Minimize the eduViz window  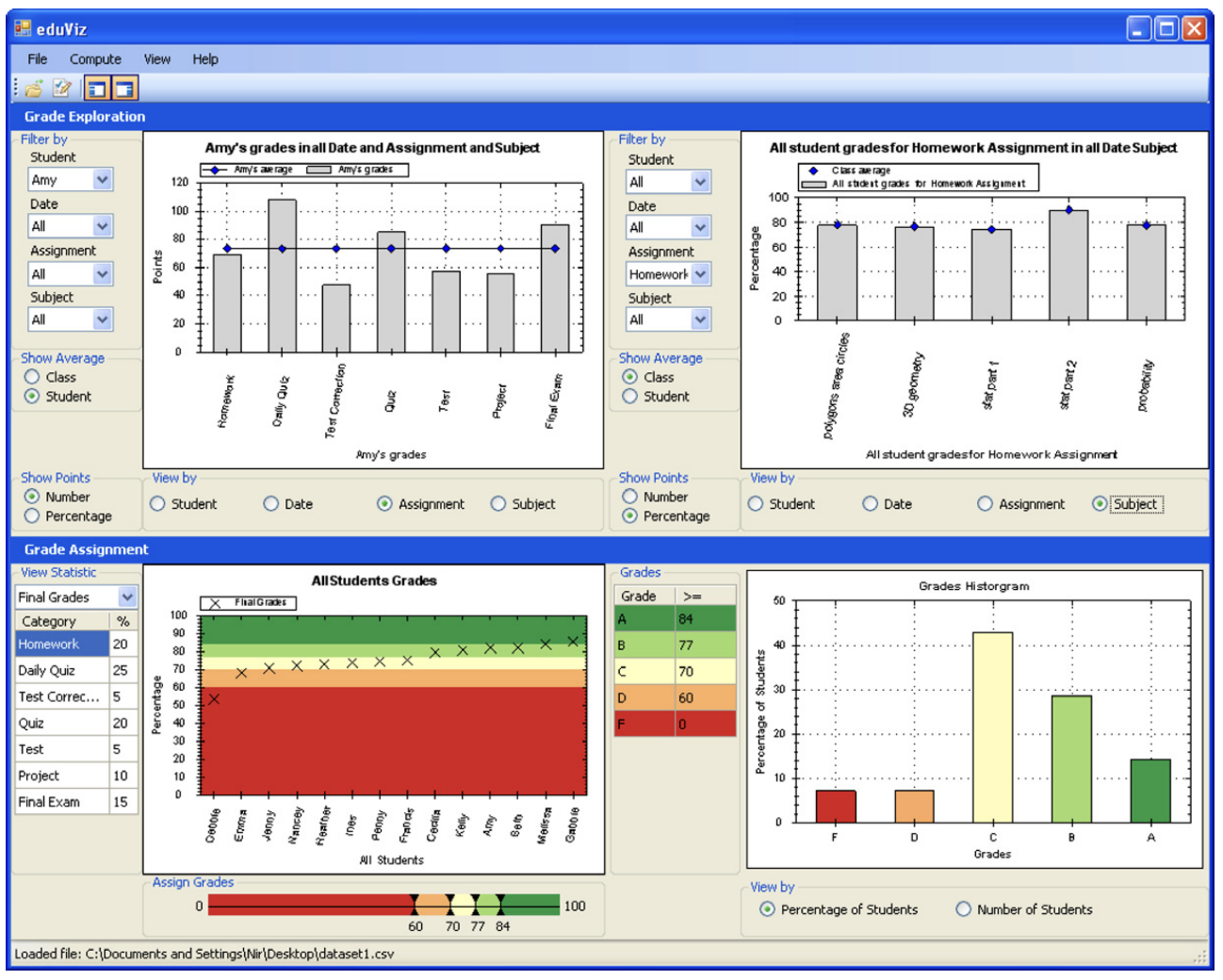tap(1139, 28)
